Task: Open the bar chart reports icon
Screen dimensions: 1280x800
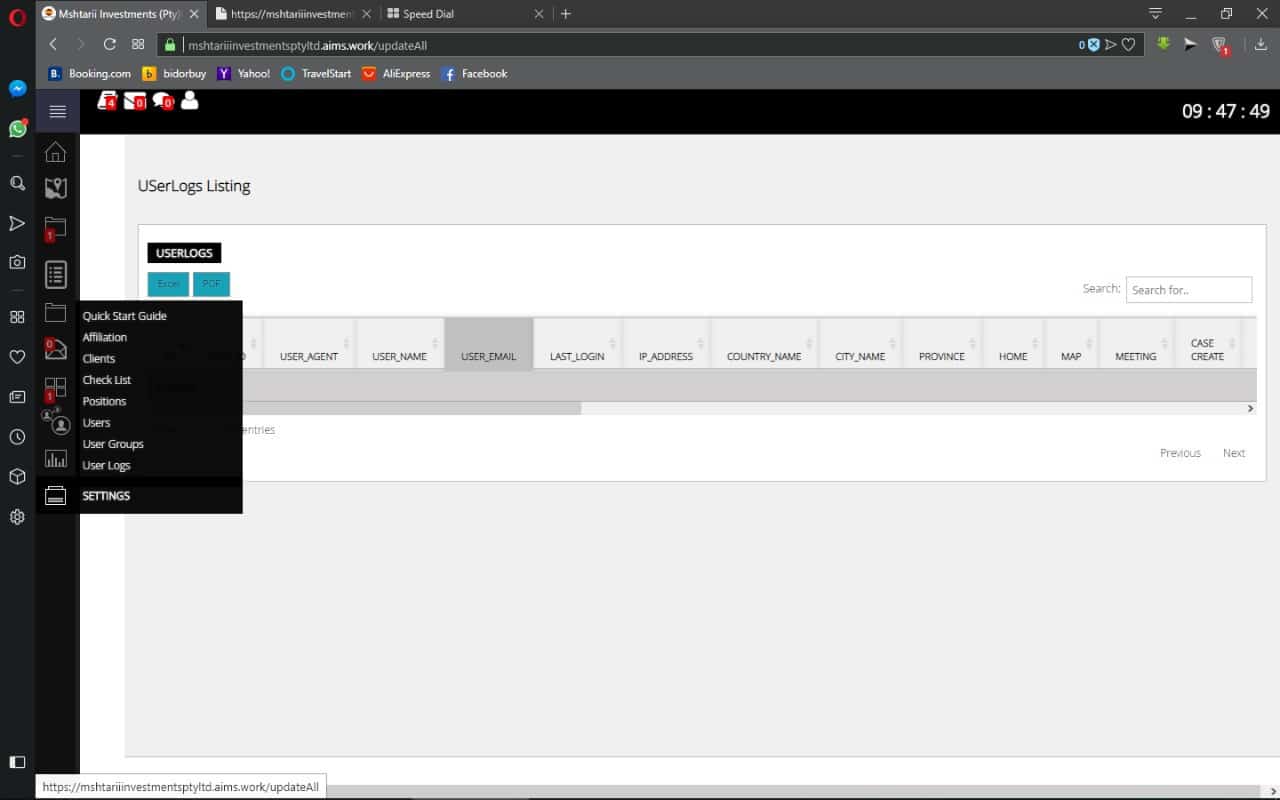Action: [x=56, y=459]
